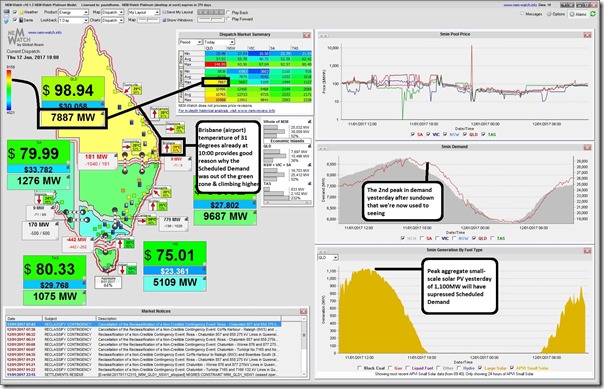Screen dimensions: 604x389
Task: Open the Alarms panel icon
Action: tap(572, 14)
